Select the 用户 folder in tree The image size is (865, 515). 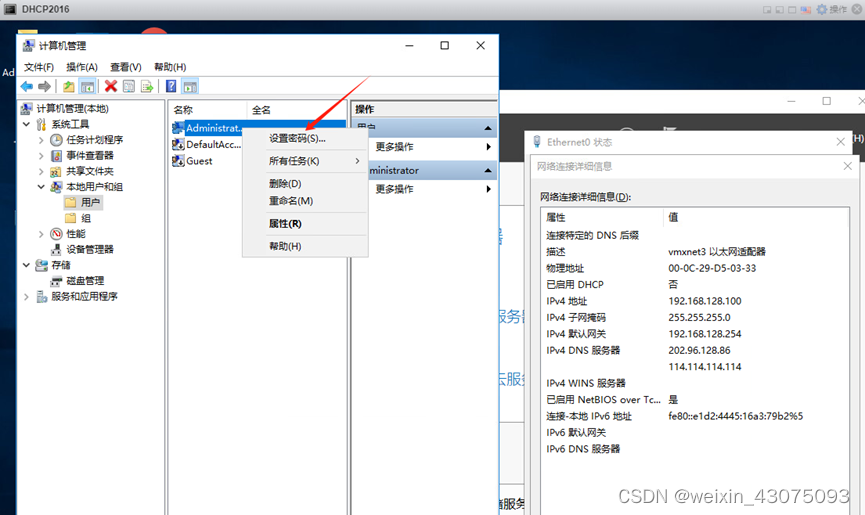83,202
